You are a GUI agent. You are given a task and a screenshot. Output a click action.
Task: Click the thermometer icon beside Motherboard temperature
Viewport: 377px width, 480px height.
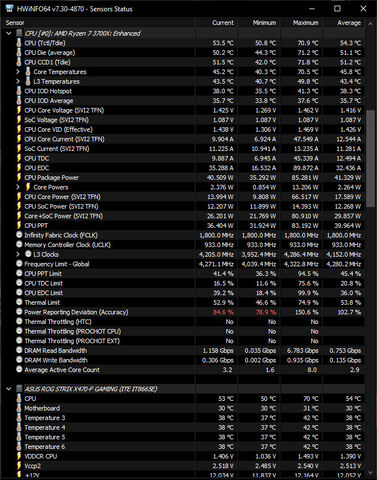tap(19, 408)
